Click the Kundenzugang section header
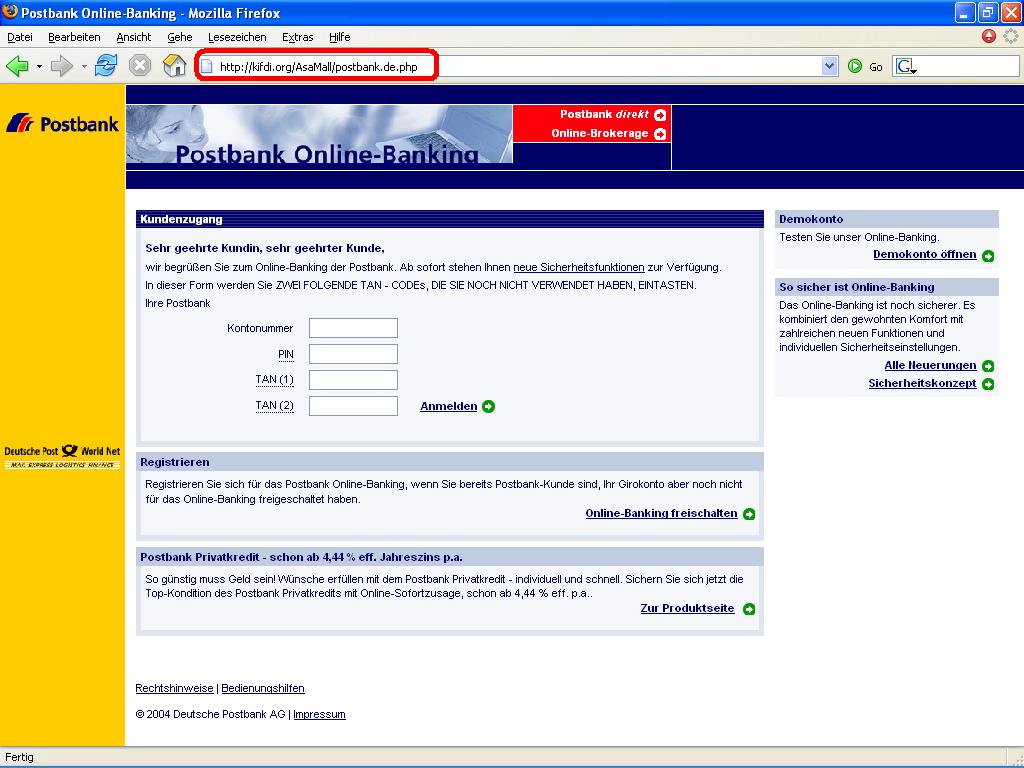Screen dimensions: 1024x768 [450, 219]
